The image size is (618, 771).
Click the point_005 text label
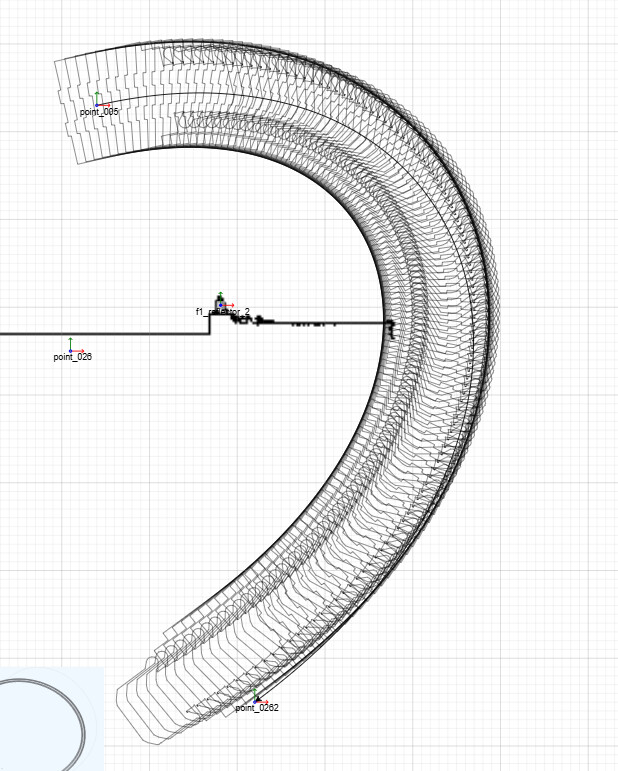point(99,112)
